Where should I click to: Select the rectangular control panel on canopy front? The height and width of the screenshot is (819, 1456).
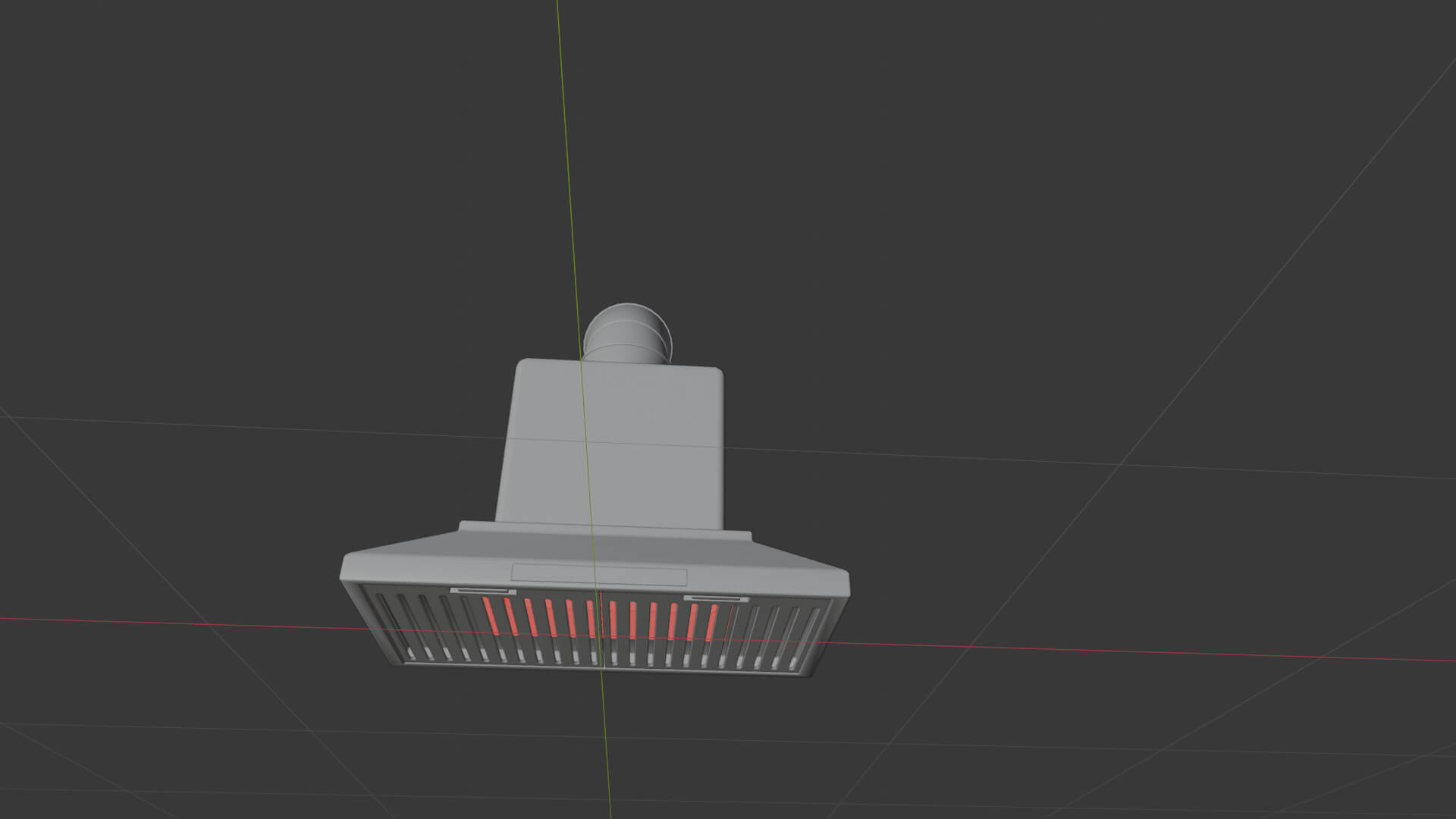click(x=599, y=575)
